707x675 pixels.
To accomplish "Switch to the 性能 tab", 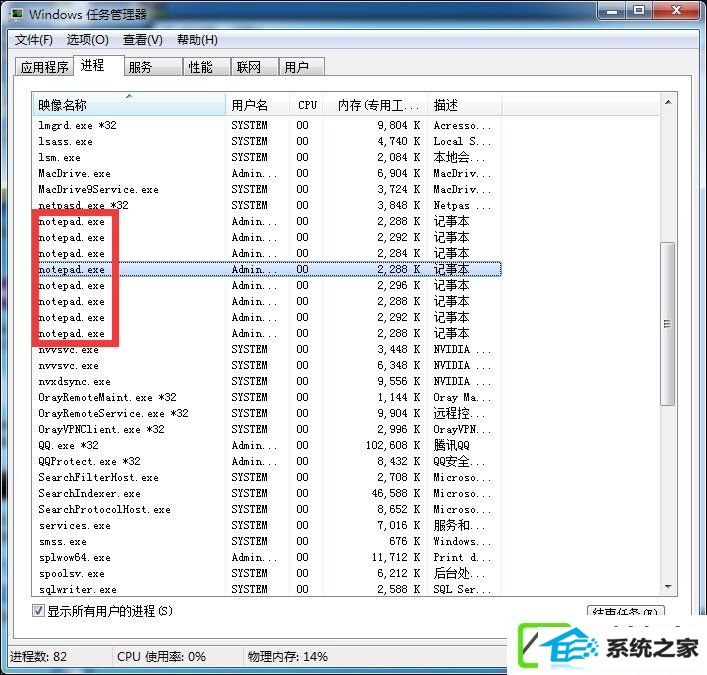I will [x=207, y=67].
